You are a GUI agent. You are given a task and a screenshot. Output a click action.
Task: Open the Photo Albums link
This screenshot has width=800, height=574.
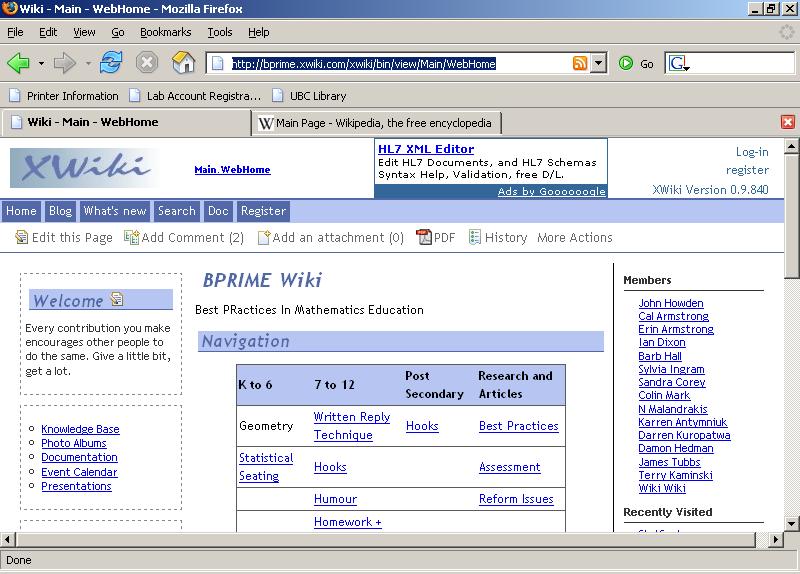tap(74, 443)
